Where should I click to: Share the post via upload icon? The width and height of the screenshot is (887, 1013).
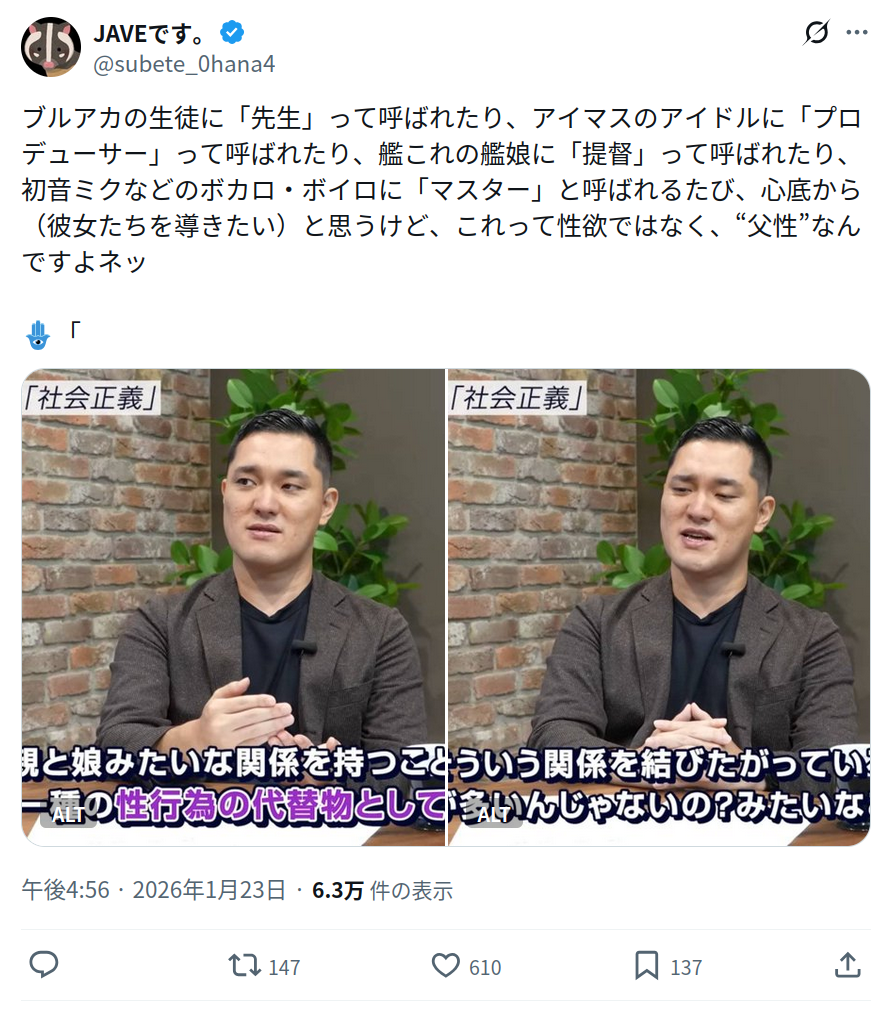point(847,965)
